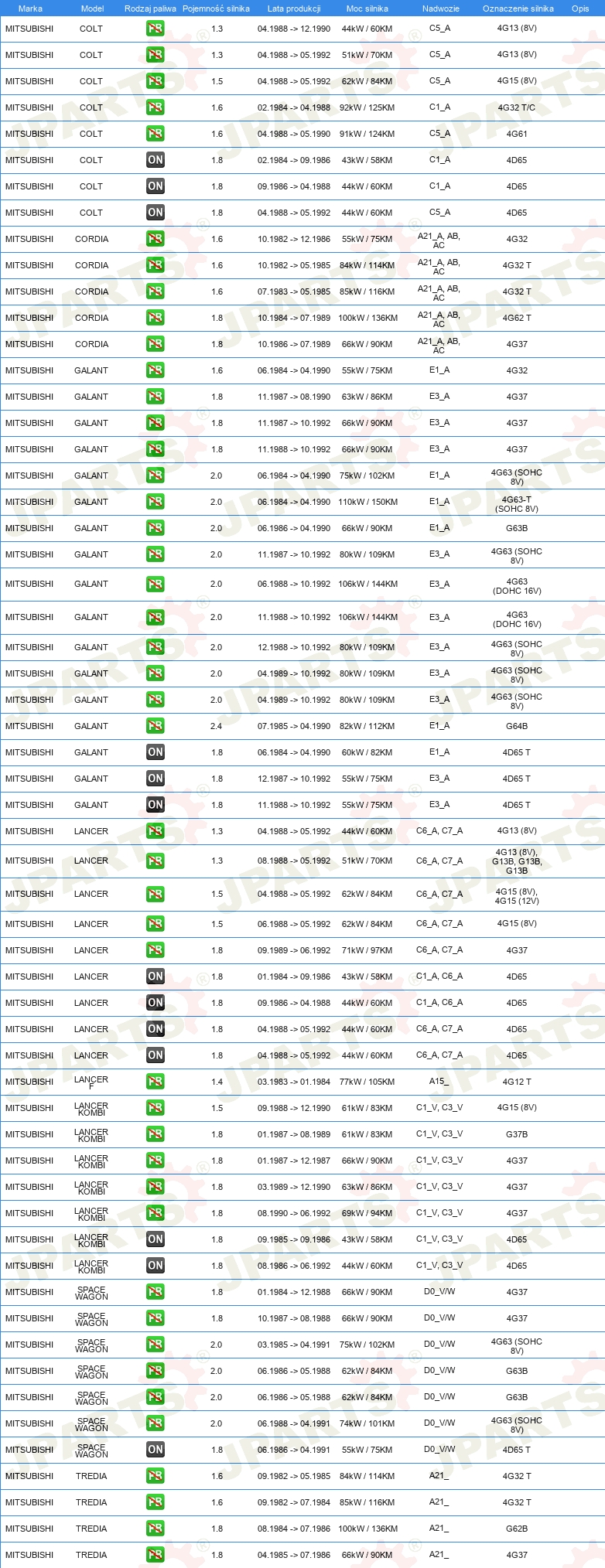
Task: Click the petrol icon in LANCER F 4G12 T row
Action: coord(156,1082)
